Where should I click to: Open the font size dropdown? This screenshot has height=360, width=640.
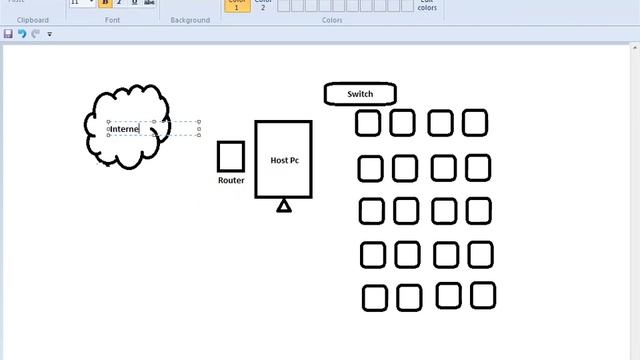[91, 3]
